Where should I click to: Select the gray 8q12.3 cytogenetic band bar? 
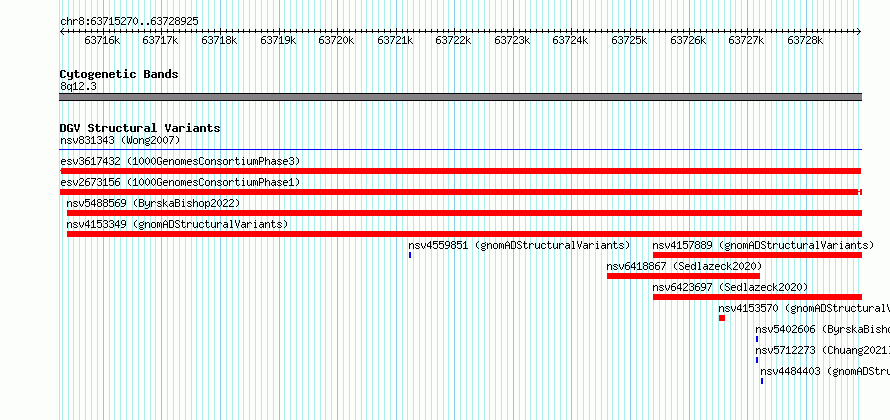[460, 97]
